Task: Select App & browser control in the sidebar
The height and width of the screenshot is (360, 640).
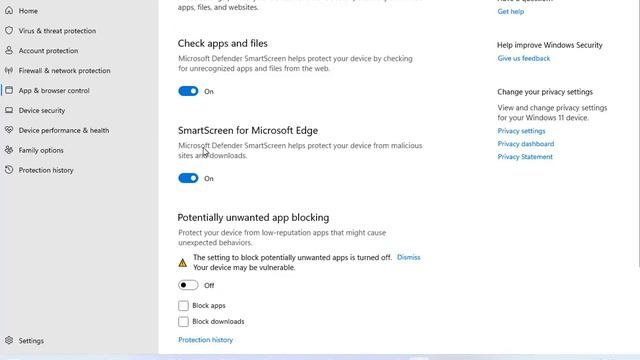Action: (x=54, y=90)
